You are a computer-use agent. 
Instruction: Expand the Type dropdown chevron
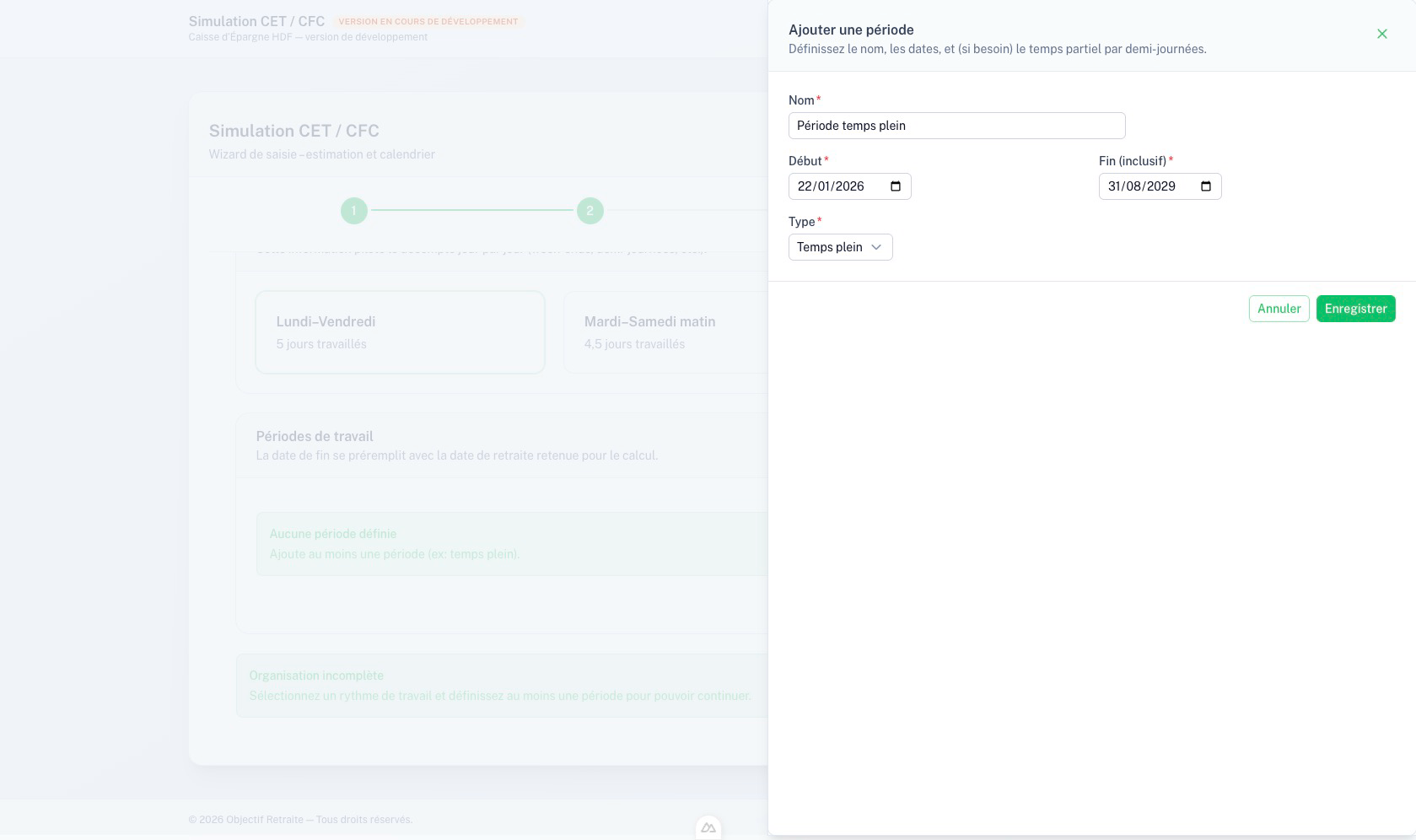click(876, 247)
